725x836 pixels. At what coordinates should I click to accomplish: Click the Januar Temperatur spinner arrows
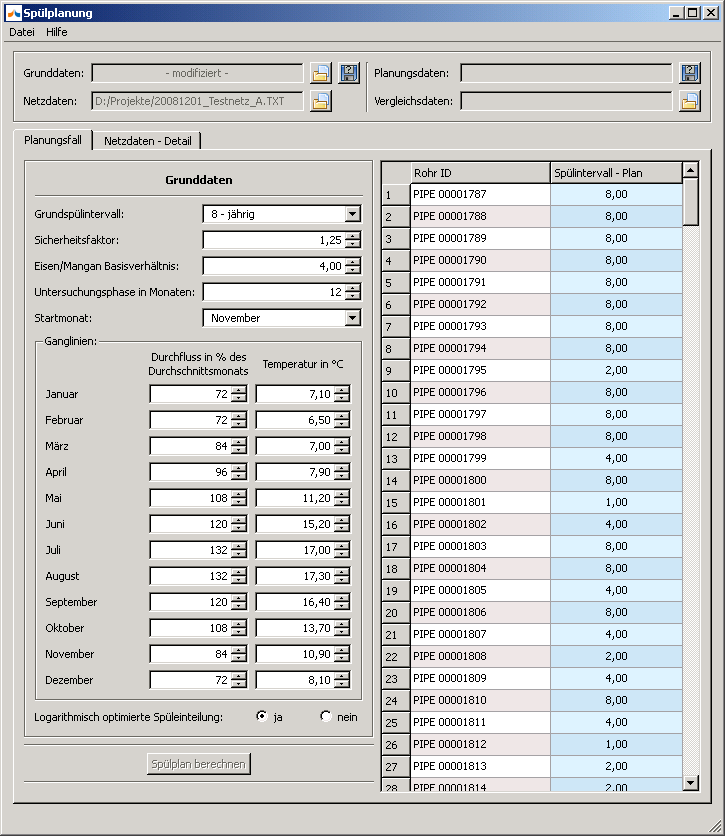pyautogui.click(x=342, y=394)
